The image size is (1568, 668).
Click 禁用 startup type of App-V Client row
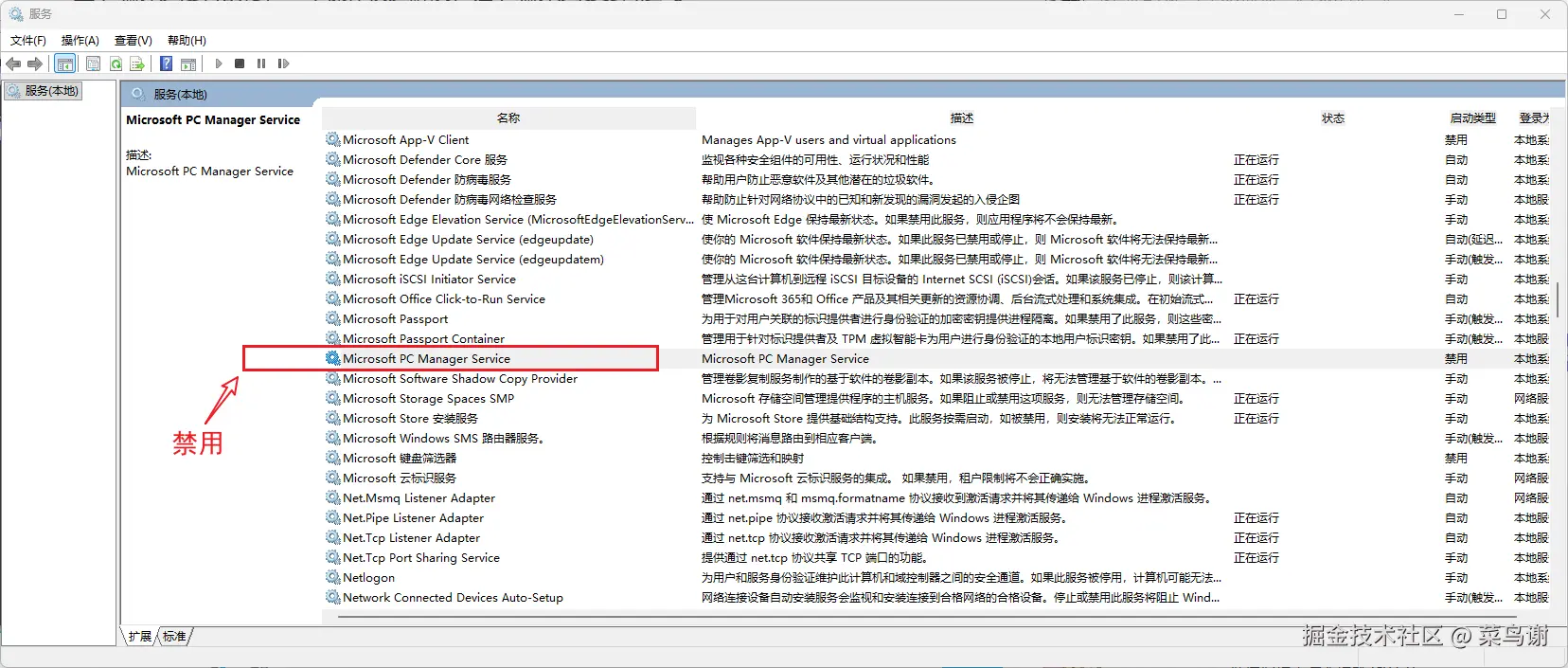[1456, 139]
